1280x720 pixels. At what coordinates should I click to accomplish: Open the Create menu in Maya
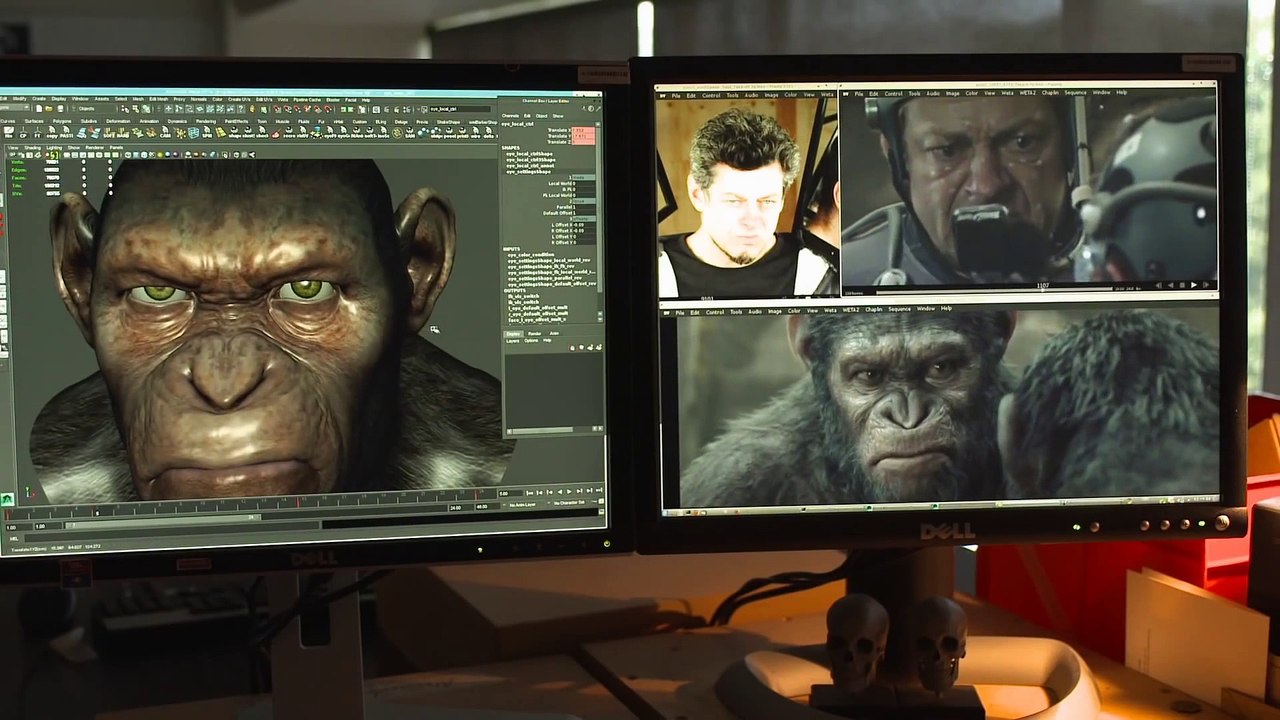39,99
